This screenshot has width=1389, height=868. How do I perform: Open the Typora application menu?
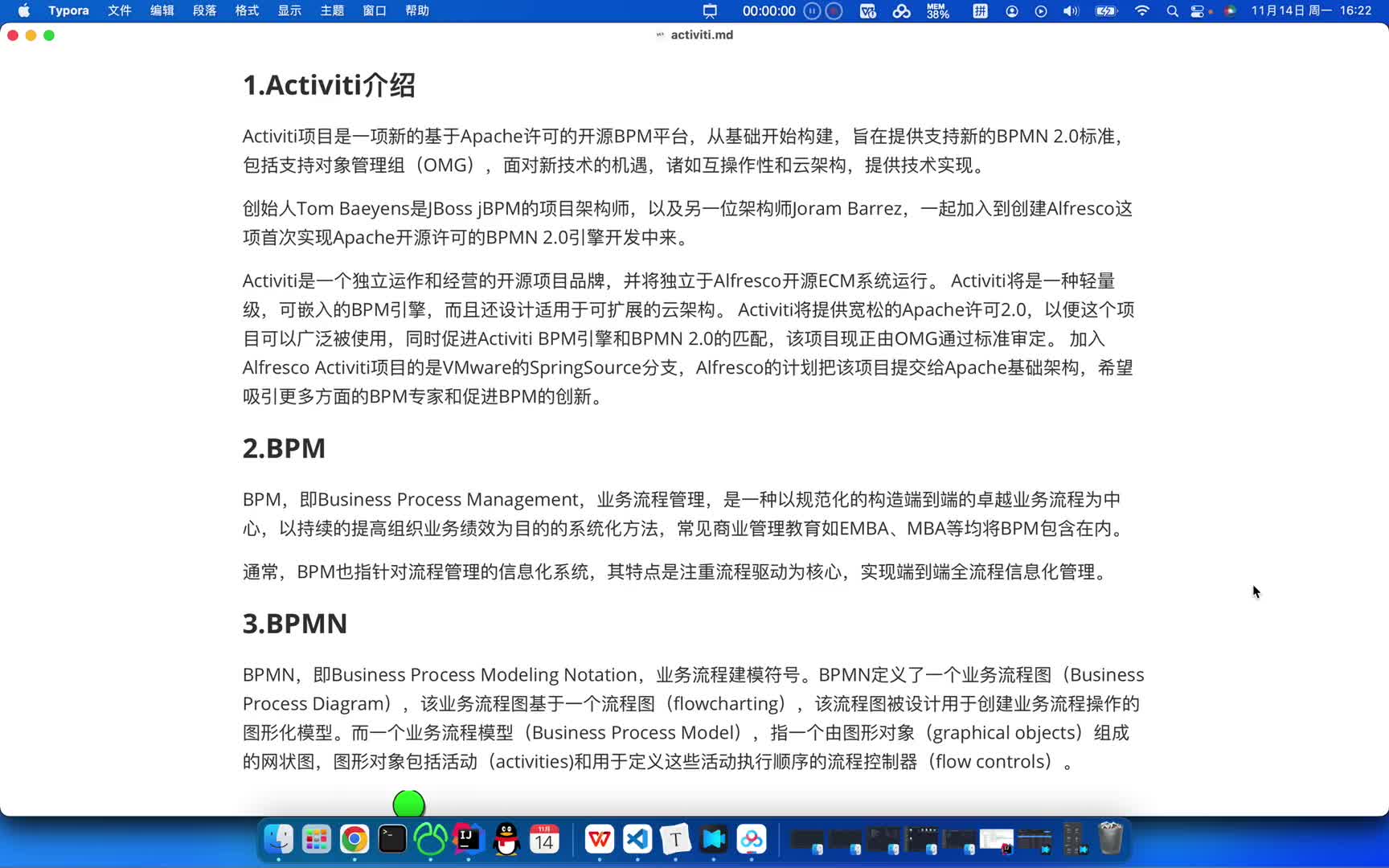68,10
